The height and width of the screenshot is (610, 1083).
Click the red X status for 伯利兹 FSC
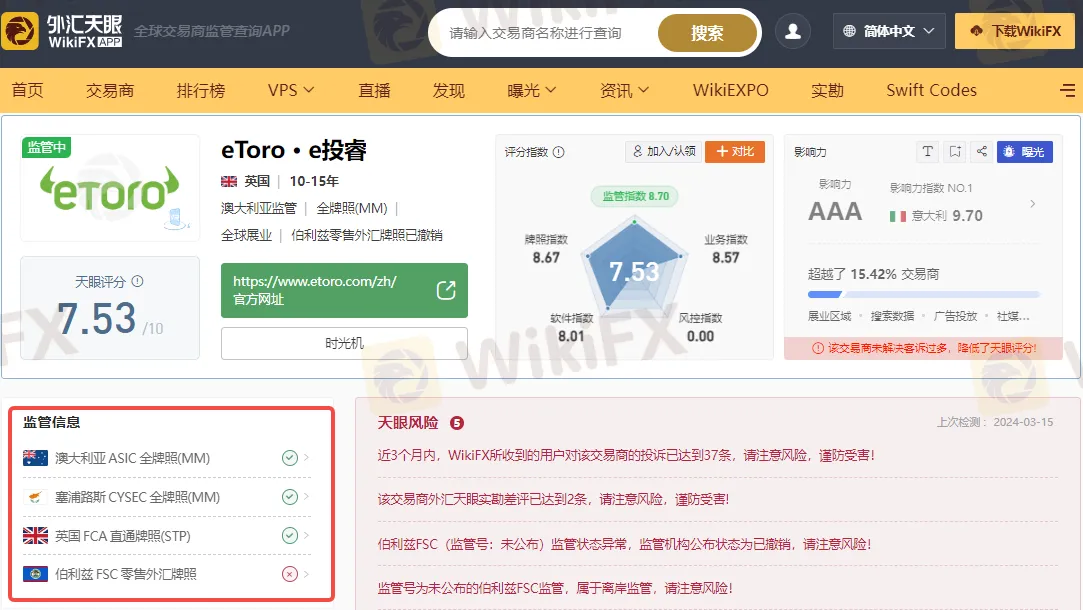click(289, 574)
